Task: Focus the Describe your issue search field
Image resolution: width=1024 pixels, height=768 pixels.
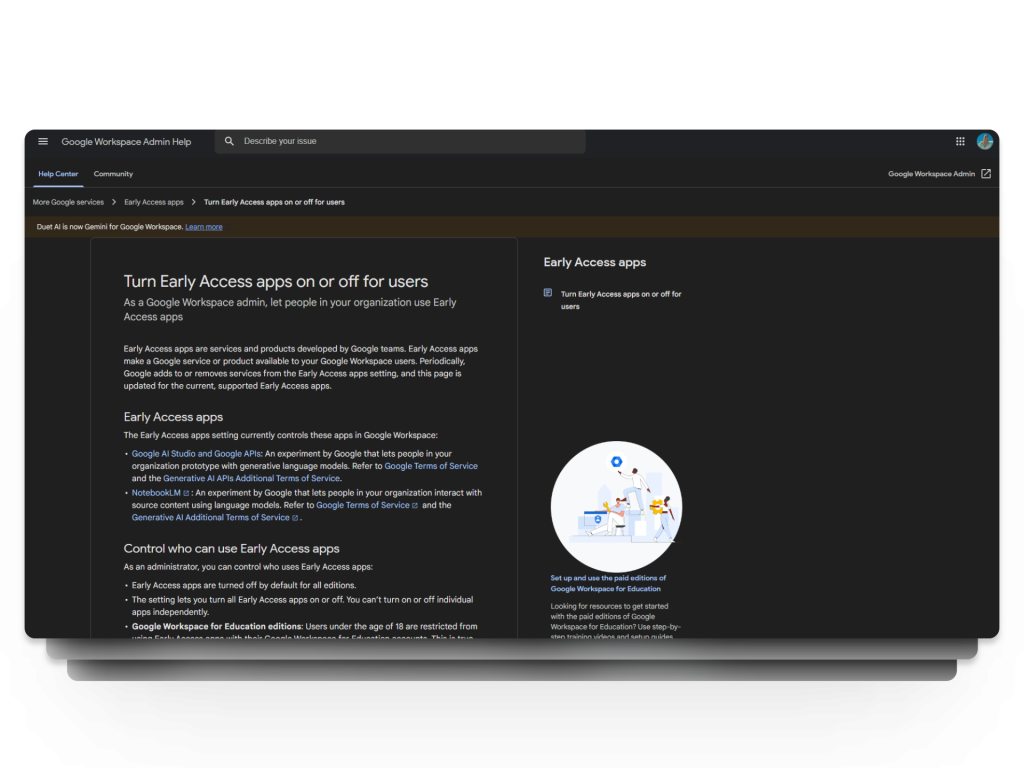Action: click(400, 141)
